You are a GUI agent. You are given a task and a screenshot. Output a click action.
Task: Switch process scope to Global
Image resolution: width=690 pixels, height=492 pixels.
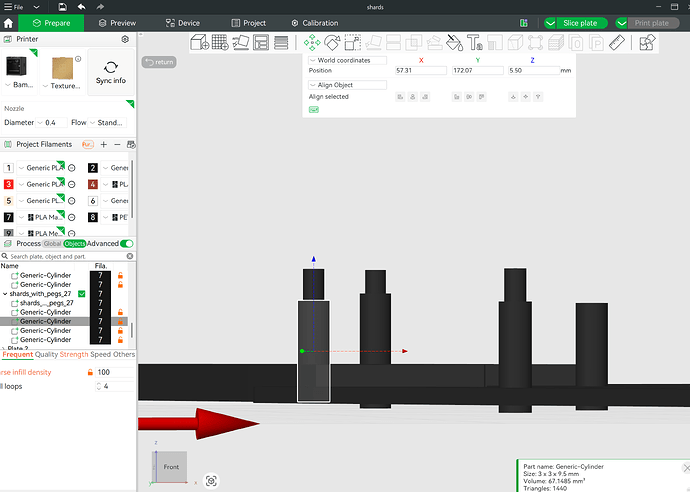pyautogui.click(x=52, y=243)
